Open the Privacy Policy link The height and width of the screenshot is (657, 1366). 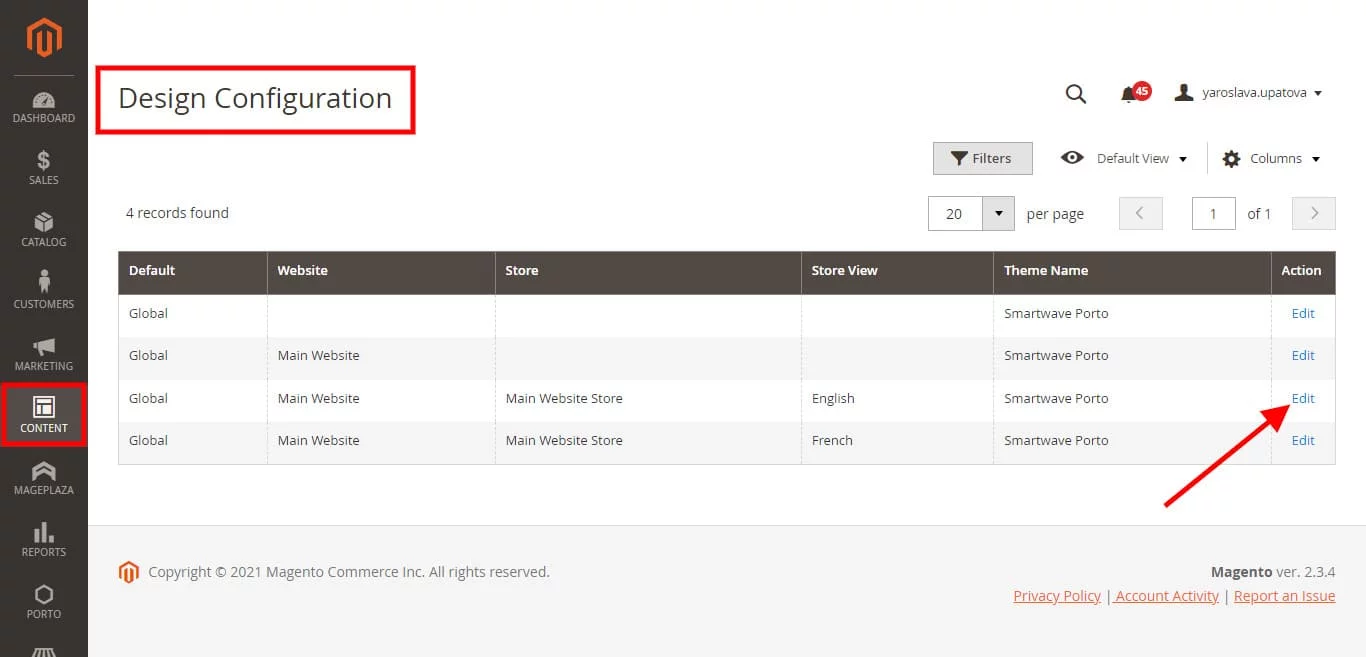[1057, 596]
